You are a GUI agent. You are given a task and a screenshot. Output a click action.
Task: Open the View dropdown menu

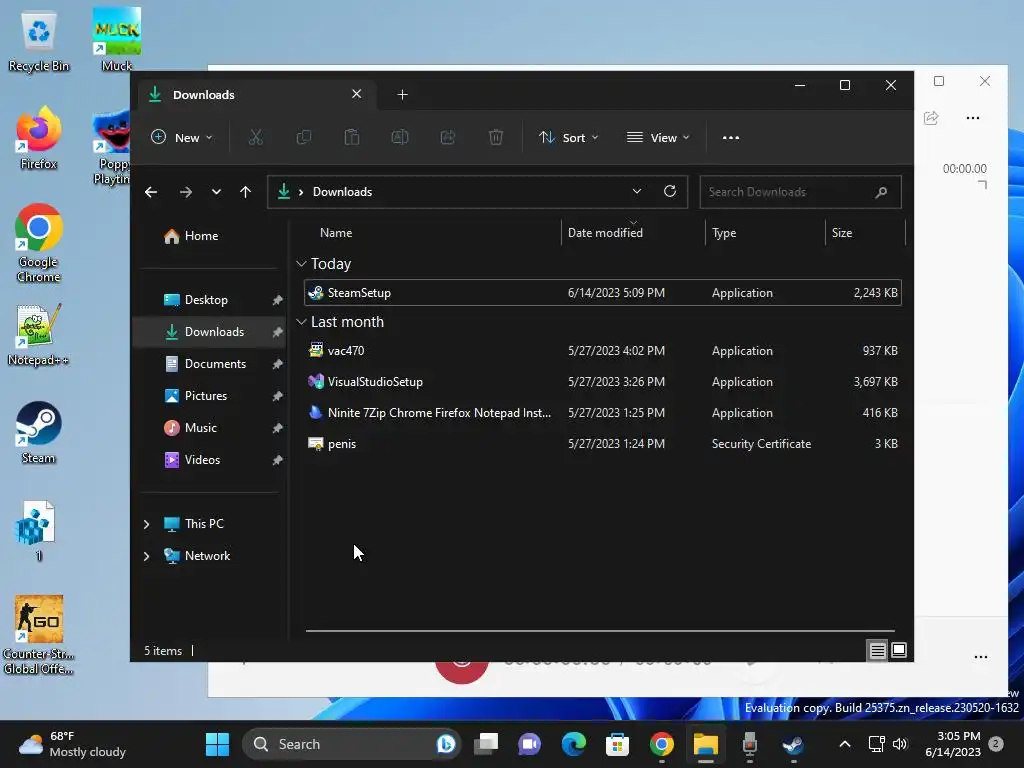[658, 138]
